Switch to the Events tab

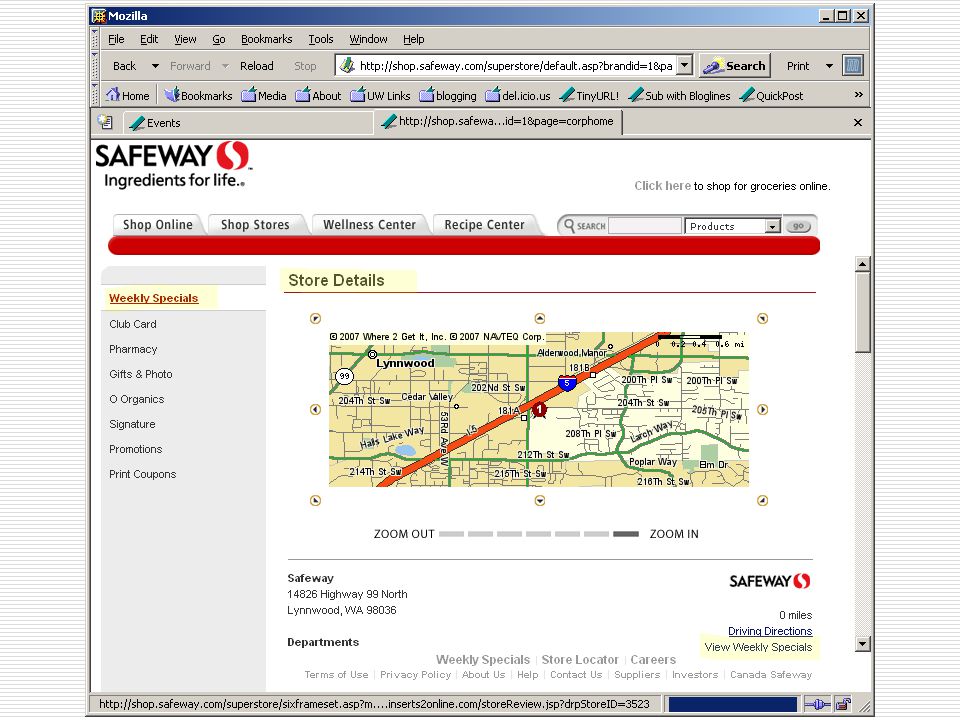(249, 122)
